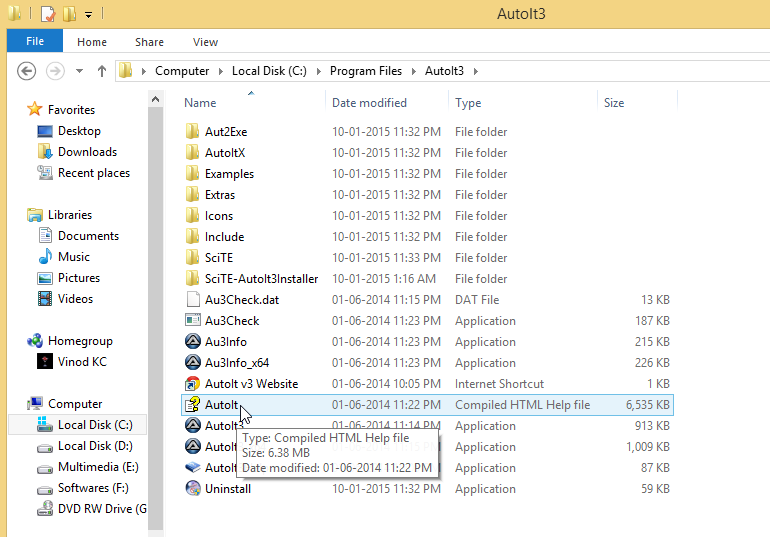Open recent locations dropdown arrow

click(x=79, y=71)
